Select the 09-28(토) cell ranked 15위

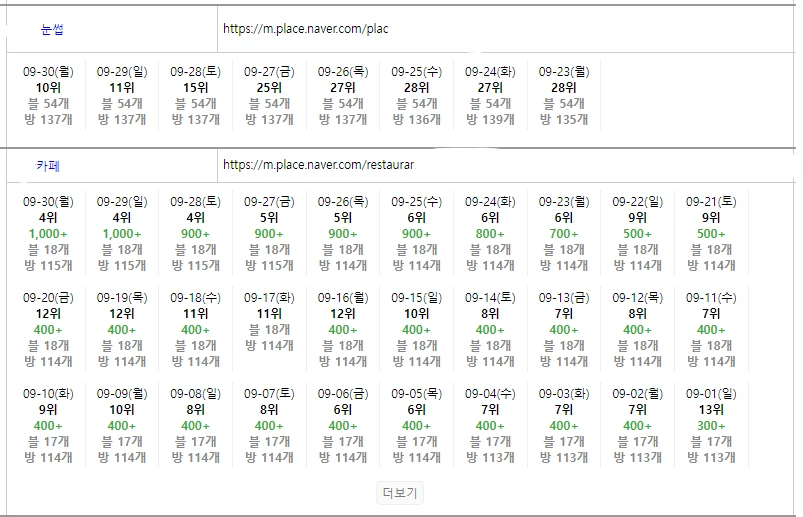tap(195, 96)
